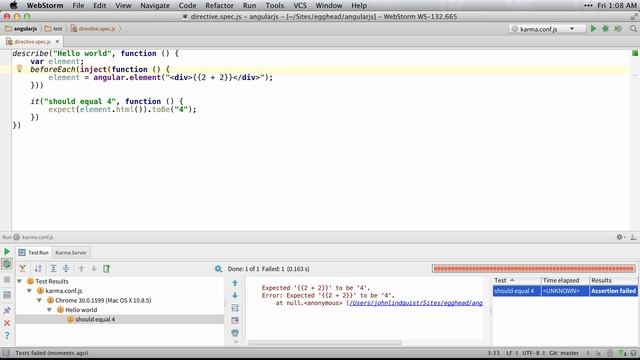Screen dimensions: 640x360
Task: Click the menu bar clock Fri 1:08 AM
Action: point(617,5)
